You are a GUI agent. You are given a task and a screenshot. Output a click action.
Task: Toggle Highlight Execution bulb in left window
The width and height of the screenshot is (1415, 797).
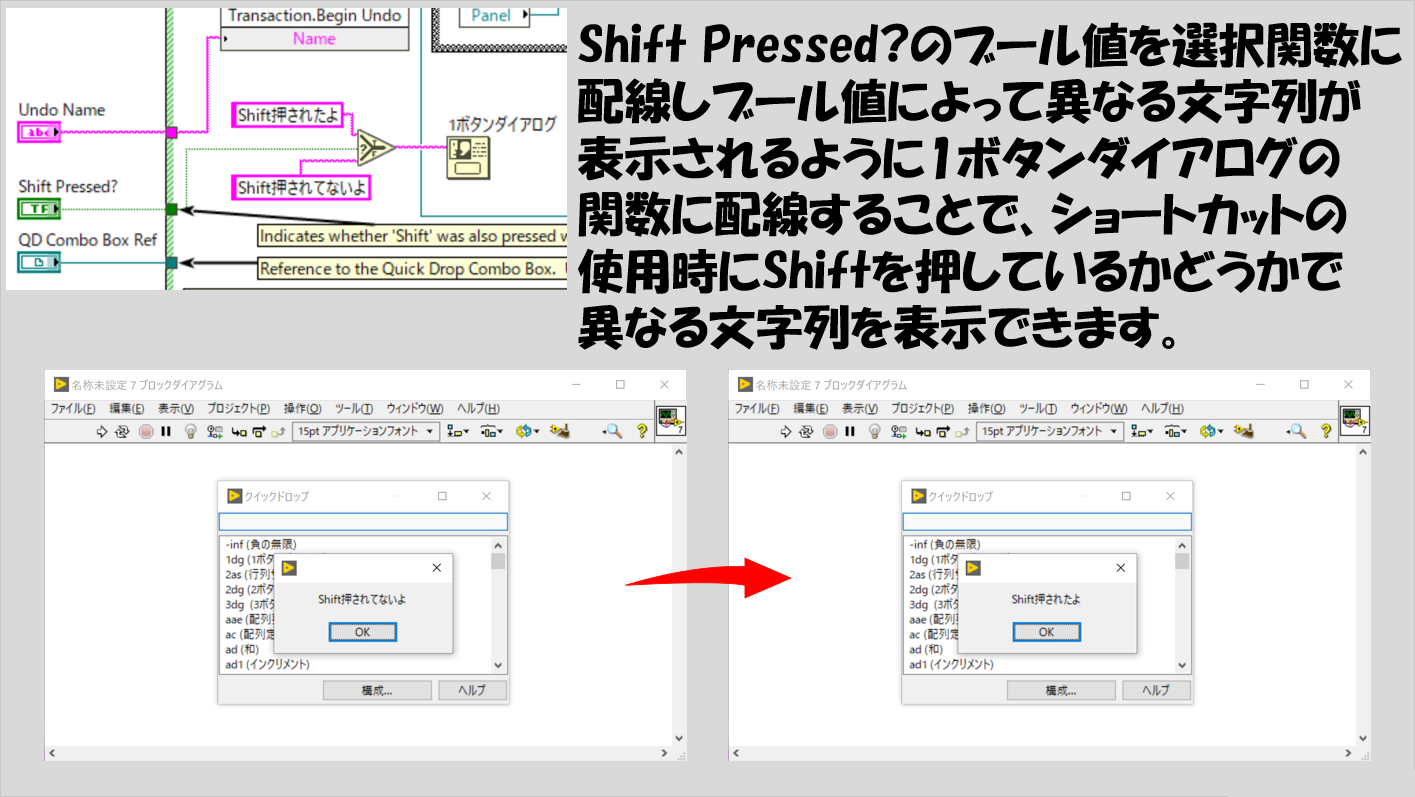pos(190,431)
